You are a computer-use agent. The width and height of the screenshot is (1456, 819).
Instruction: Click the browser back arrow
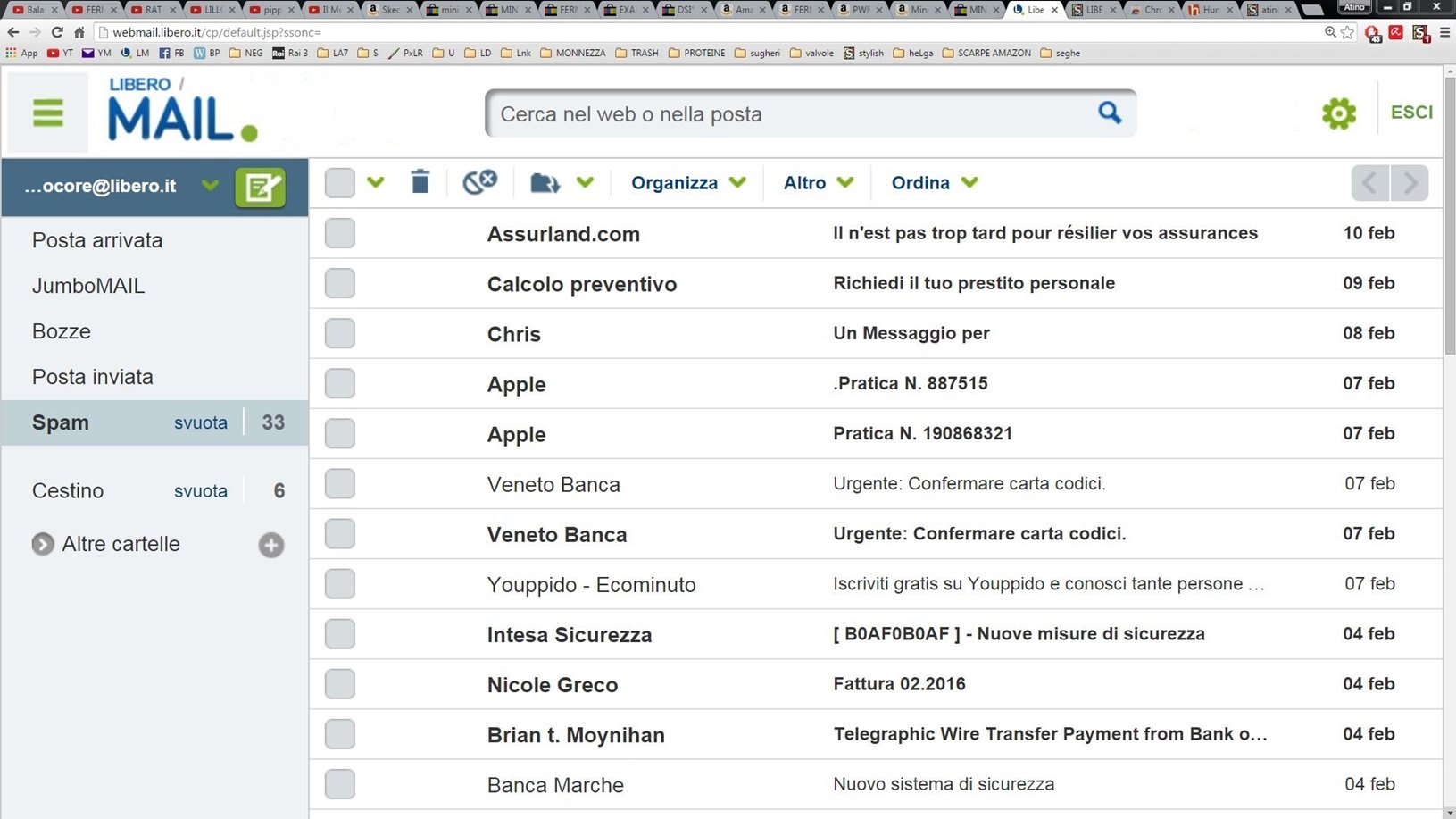[x=12, y=32]
